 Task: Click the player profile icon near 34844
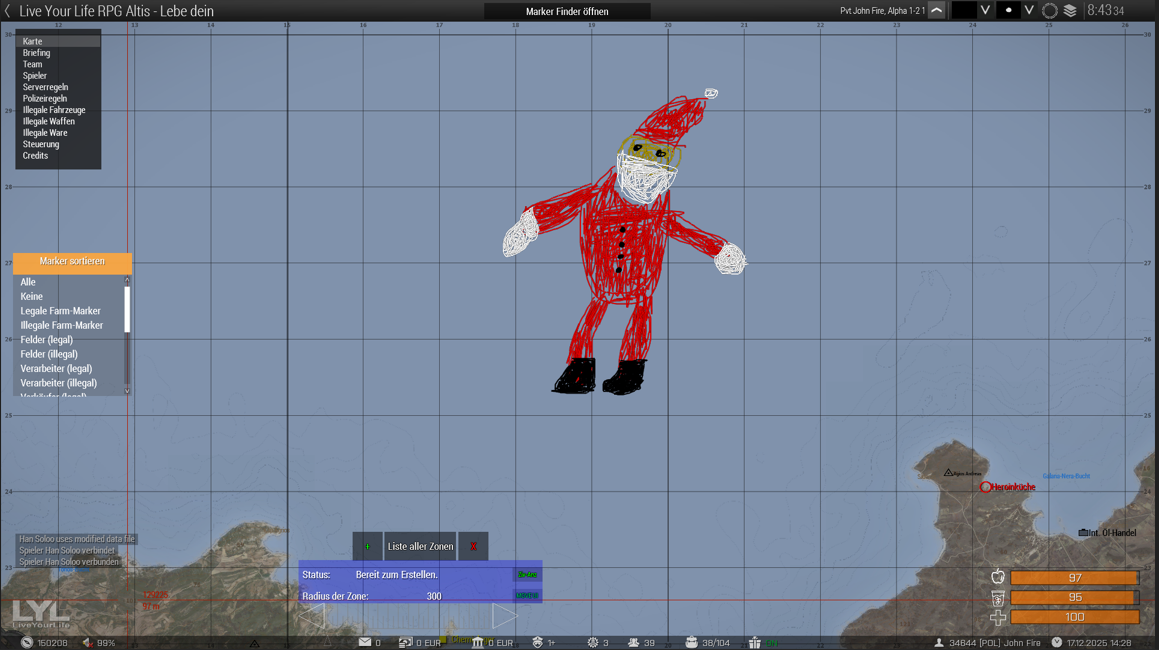pos(939,643)
